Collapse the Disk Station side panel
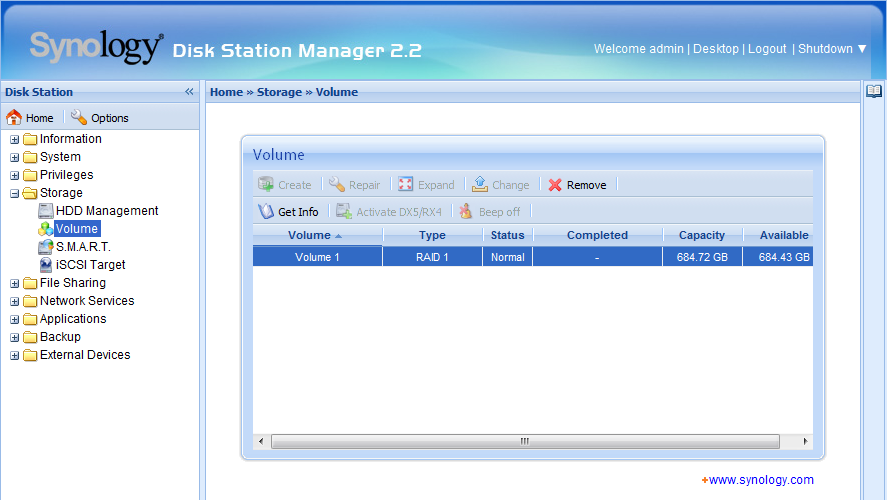 [189, 92]
